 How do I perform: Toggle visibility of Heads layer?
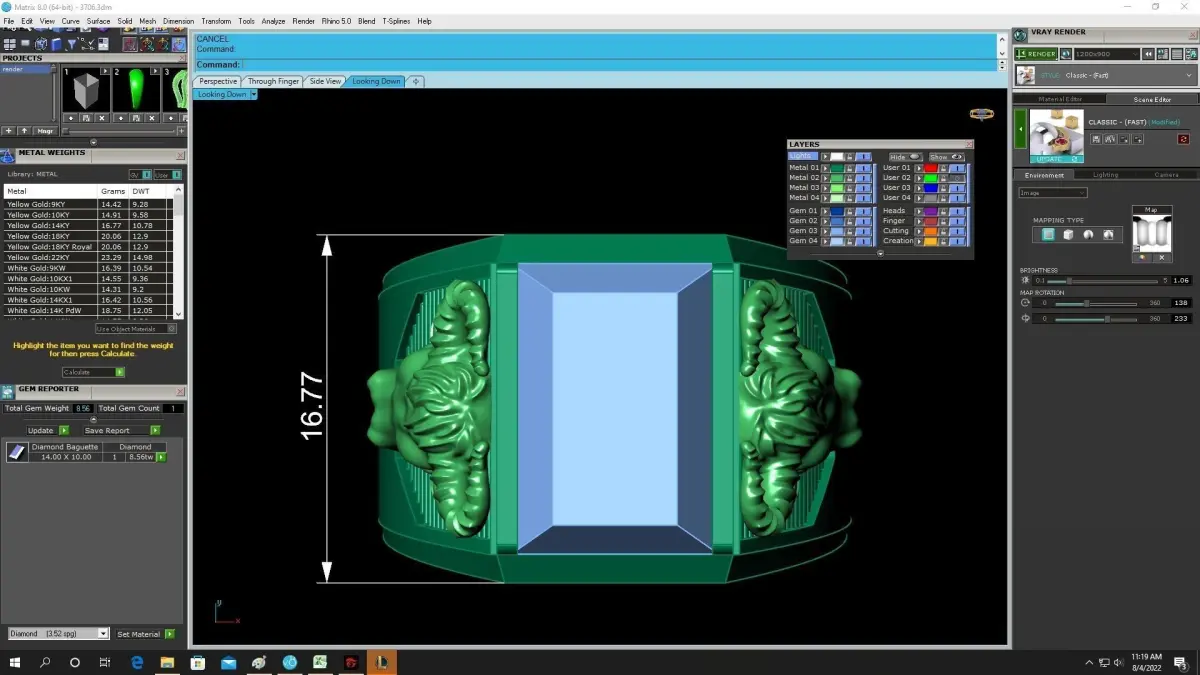point(957,211)
